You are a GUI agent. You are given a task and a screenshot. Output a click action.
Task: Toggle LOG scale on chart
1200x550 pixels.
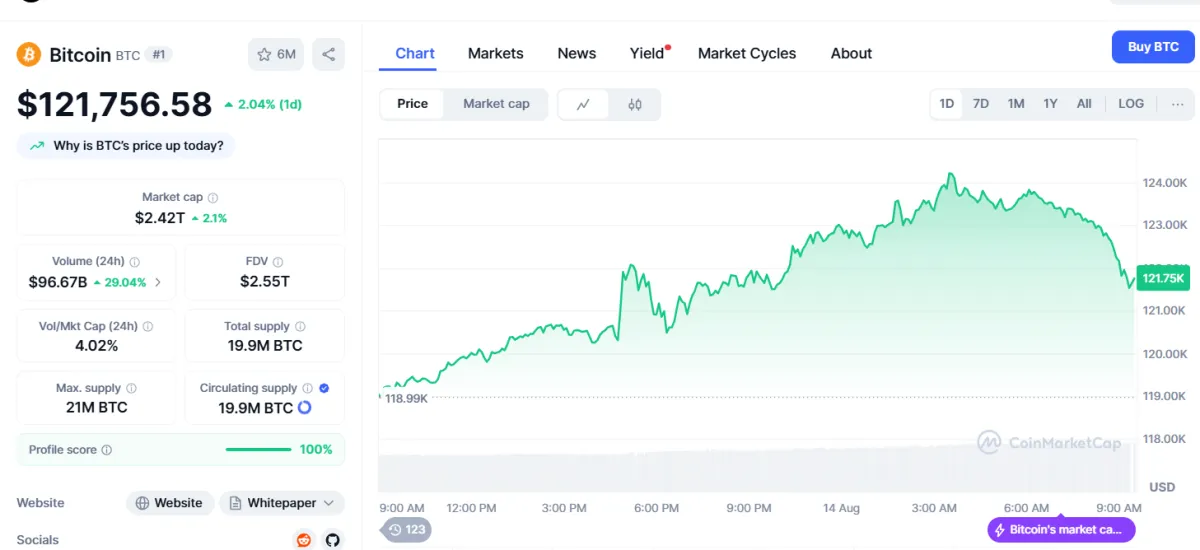pos(1131,104)
